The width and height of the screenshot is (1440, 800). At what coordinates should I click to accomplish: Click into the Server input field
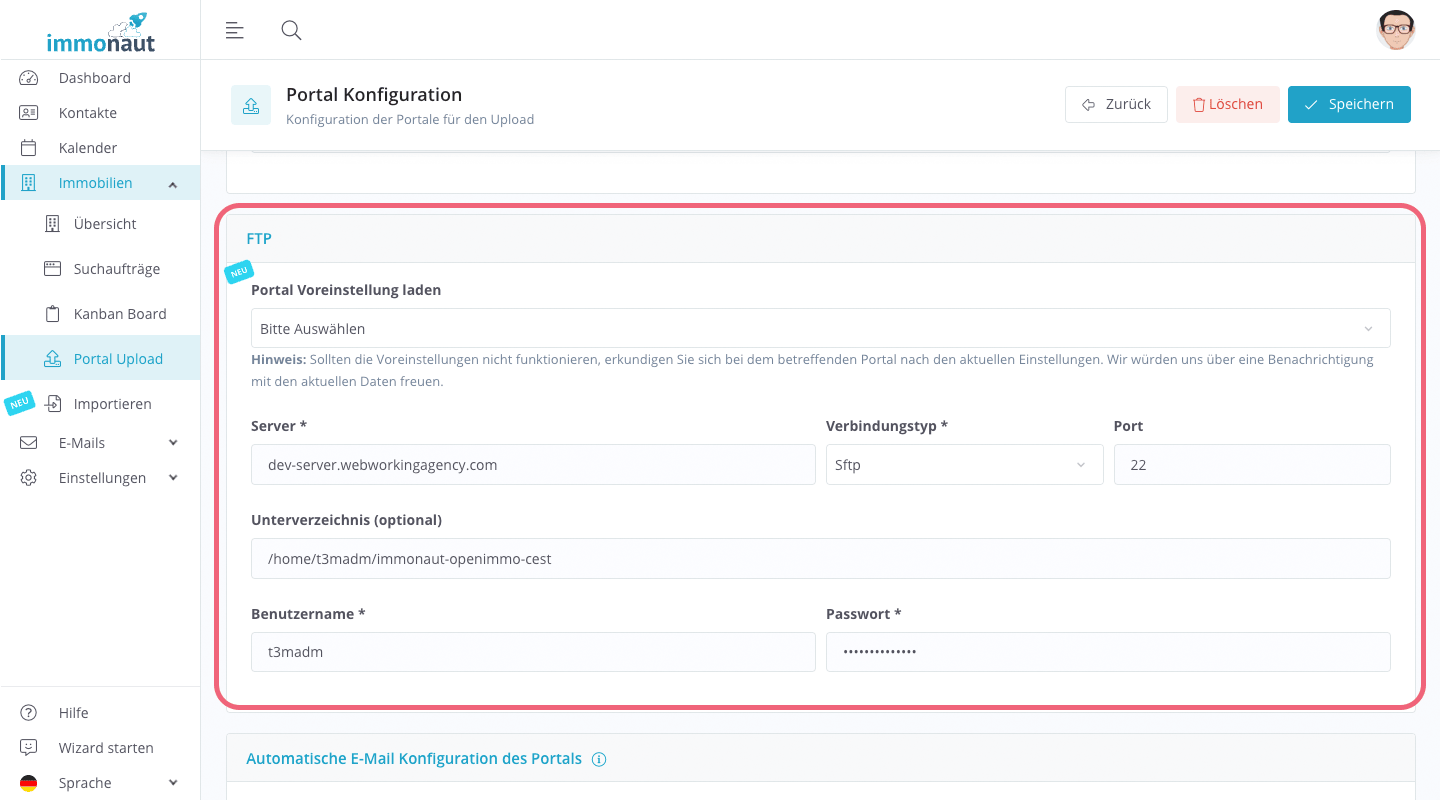[x=533, y=465]
